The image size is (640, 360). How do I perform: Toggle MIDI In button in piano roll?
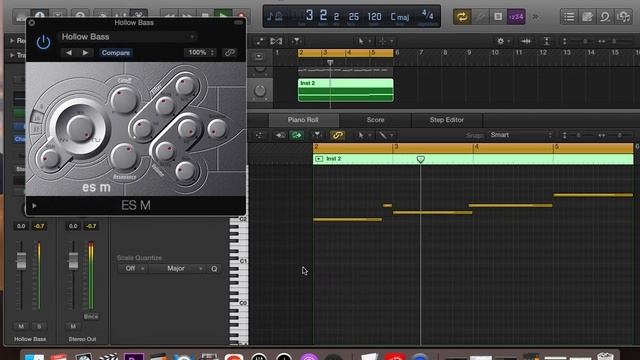point(280,135)
